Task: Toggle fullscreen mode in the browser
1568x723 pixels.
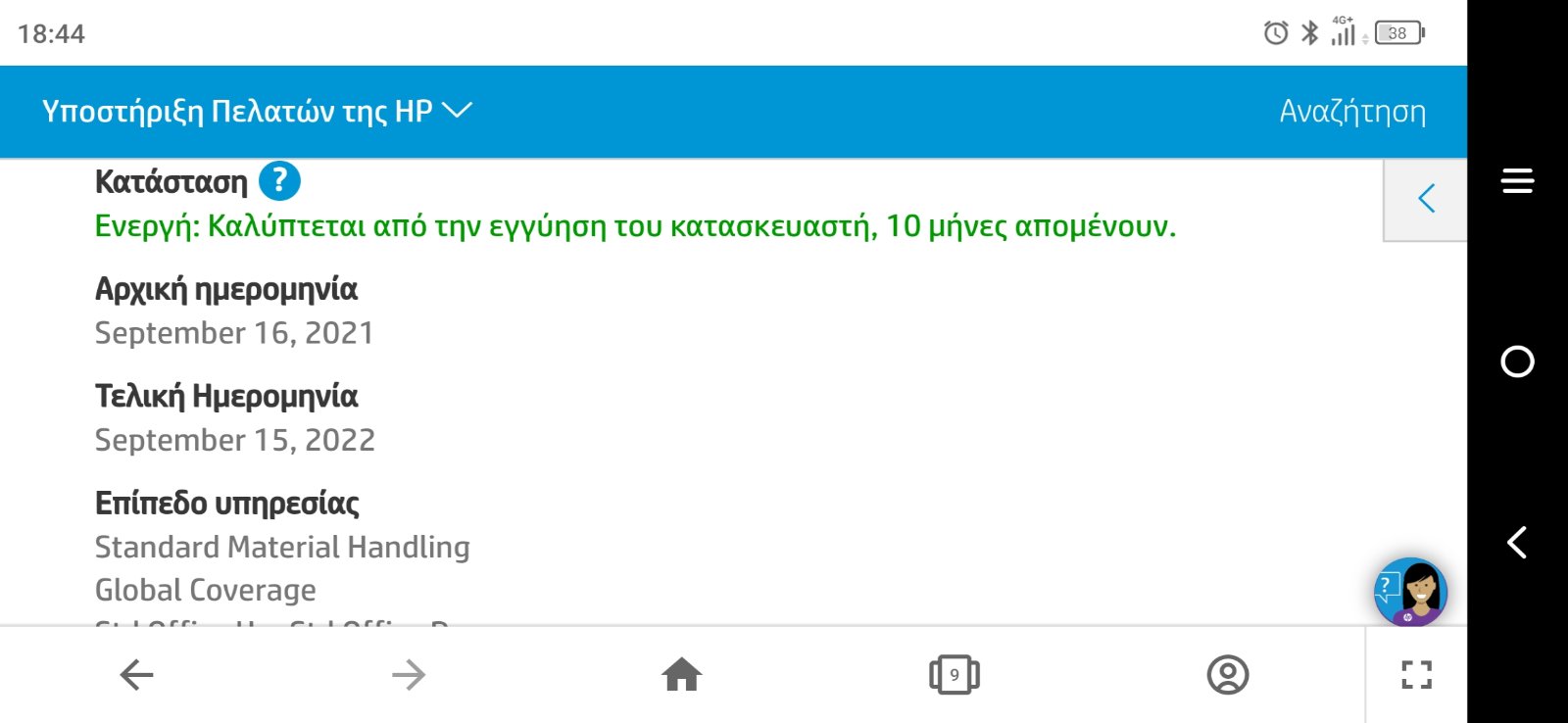Action: tap(1417, 675)
